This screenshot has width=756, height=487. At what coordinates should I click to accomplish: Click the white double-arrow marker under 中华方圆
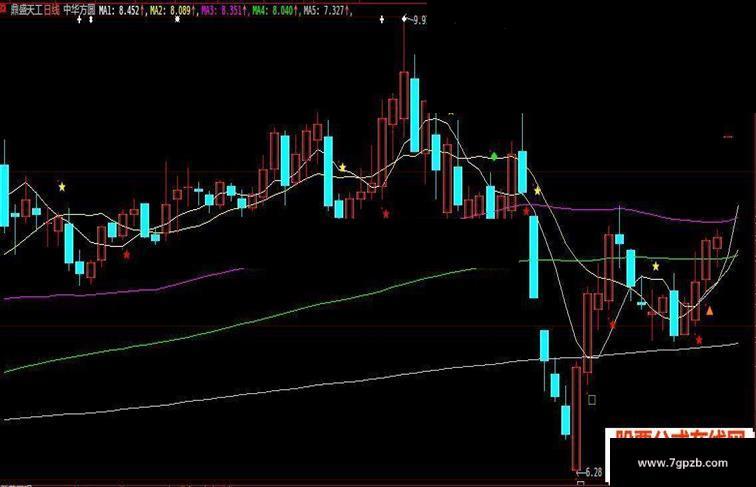click(x=91, y=19)
